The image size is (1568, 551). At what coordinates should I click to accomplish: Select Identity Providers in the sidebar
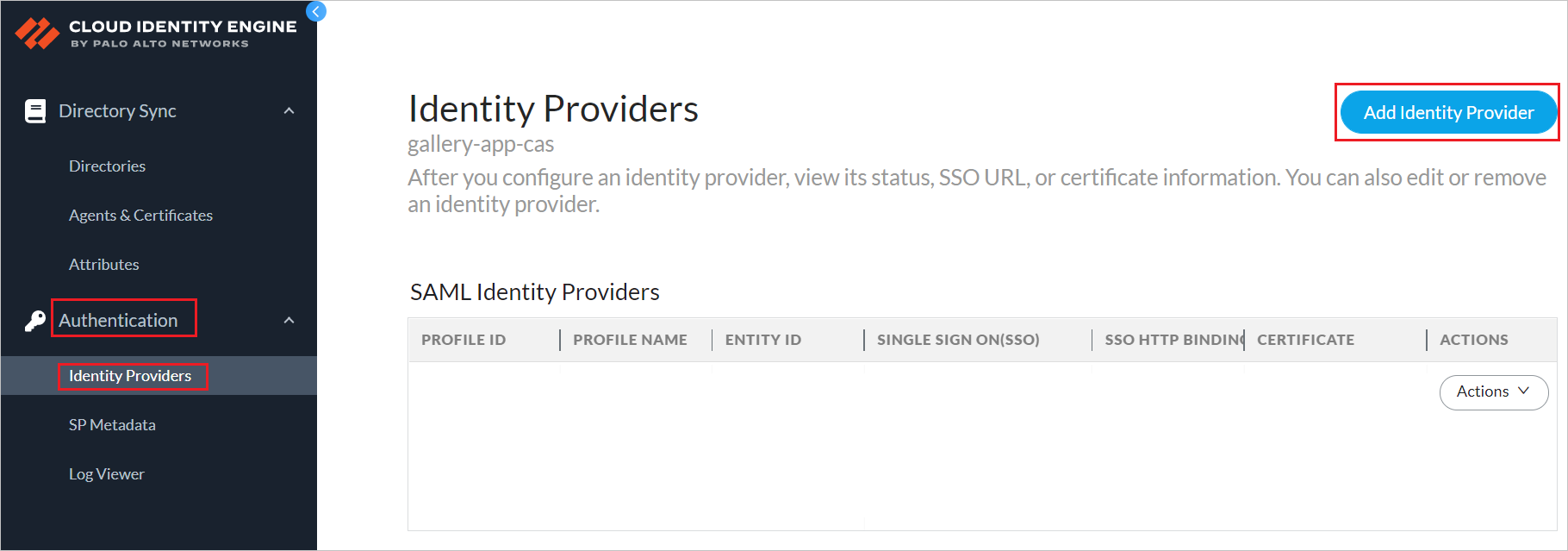(130, 376)
